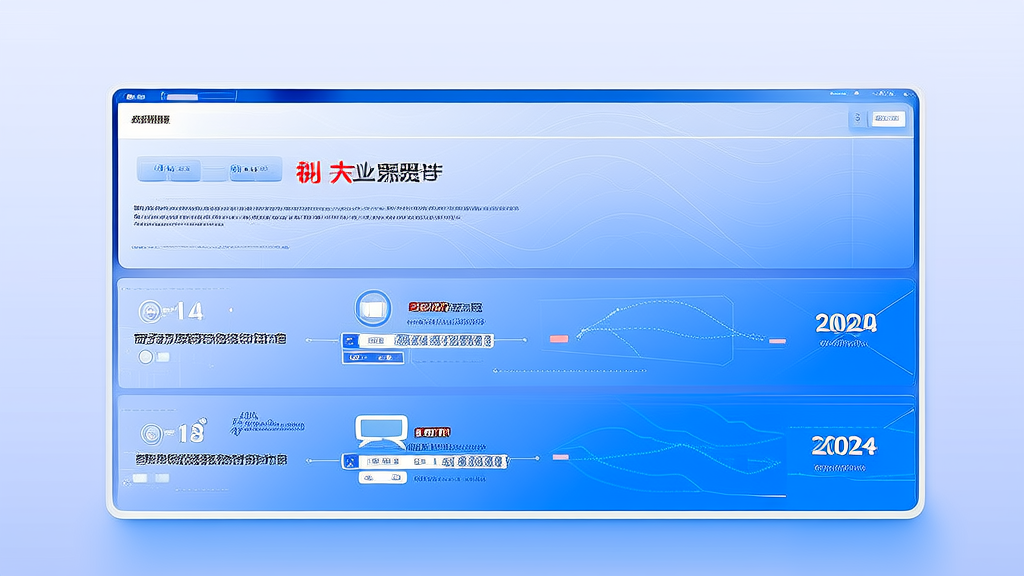The width and height of the screenshot is (1024, 576).
Task: Click the red label button in first row
Action: click(x=428, y=306)
